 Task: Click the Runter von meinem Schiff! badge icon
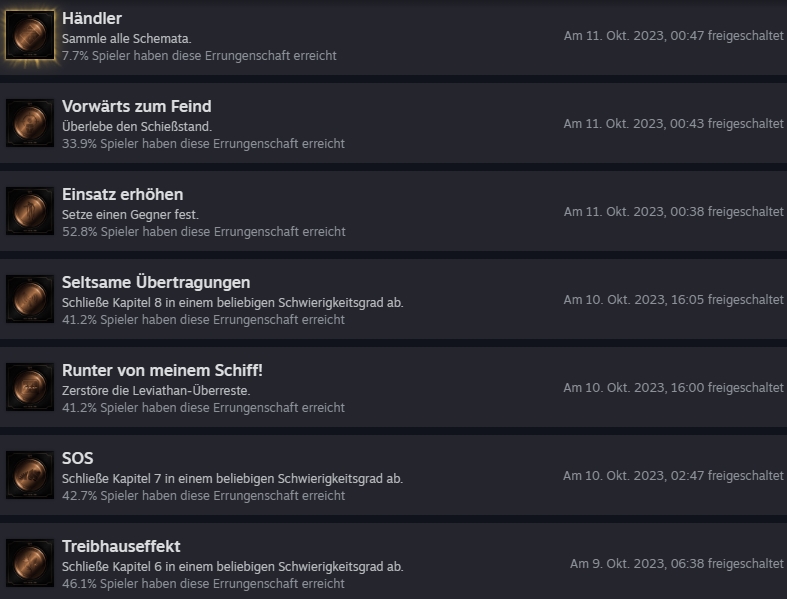pos(30,387)
